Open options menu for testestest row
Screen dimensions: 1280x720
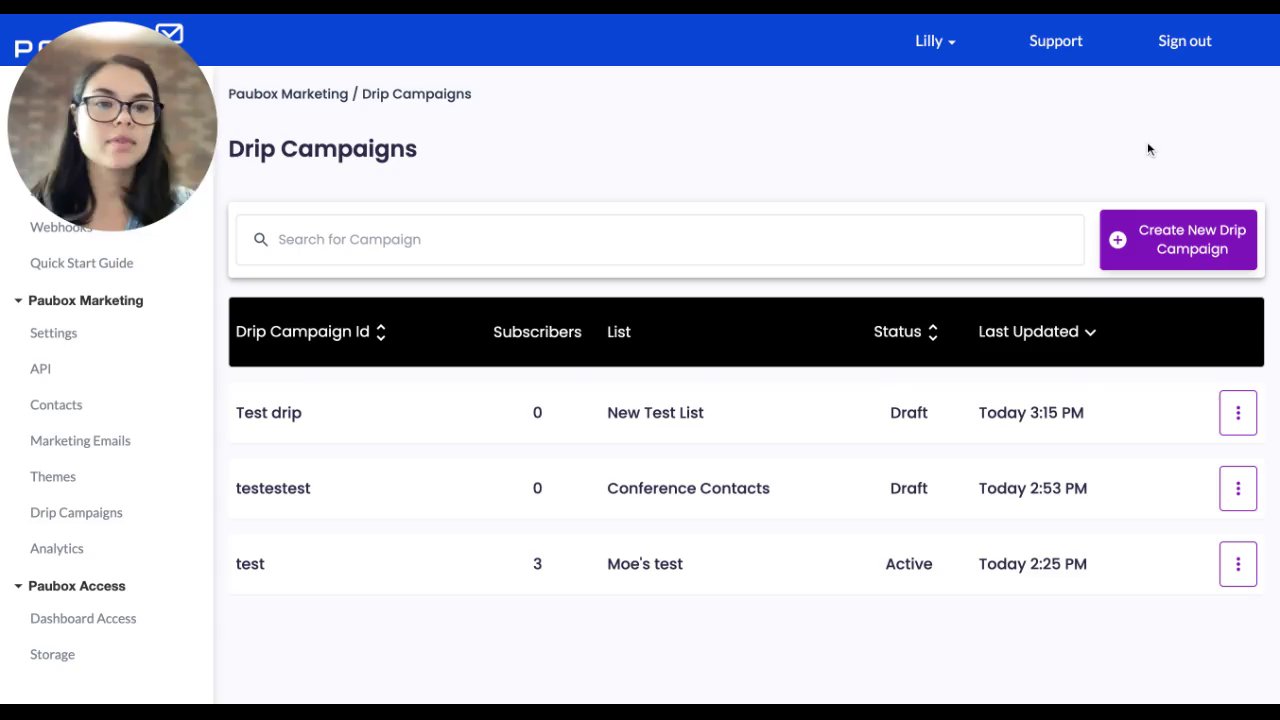tap(1238, 489)
